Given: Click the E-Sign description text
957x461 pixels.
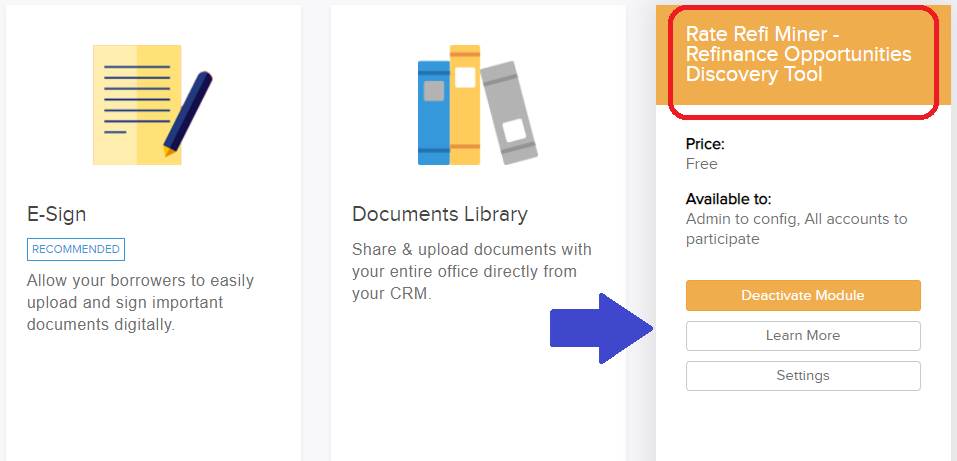Looking at the screenshot, I should click(x=140, y=303).
